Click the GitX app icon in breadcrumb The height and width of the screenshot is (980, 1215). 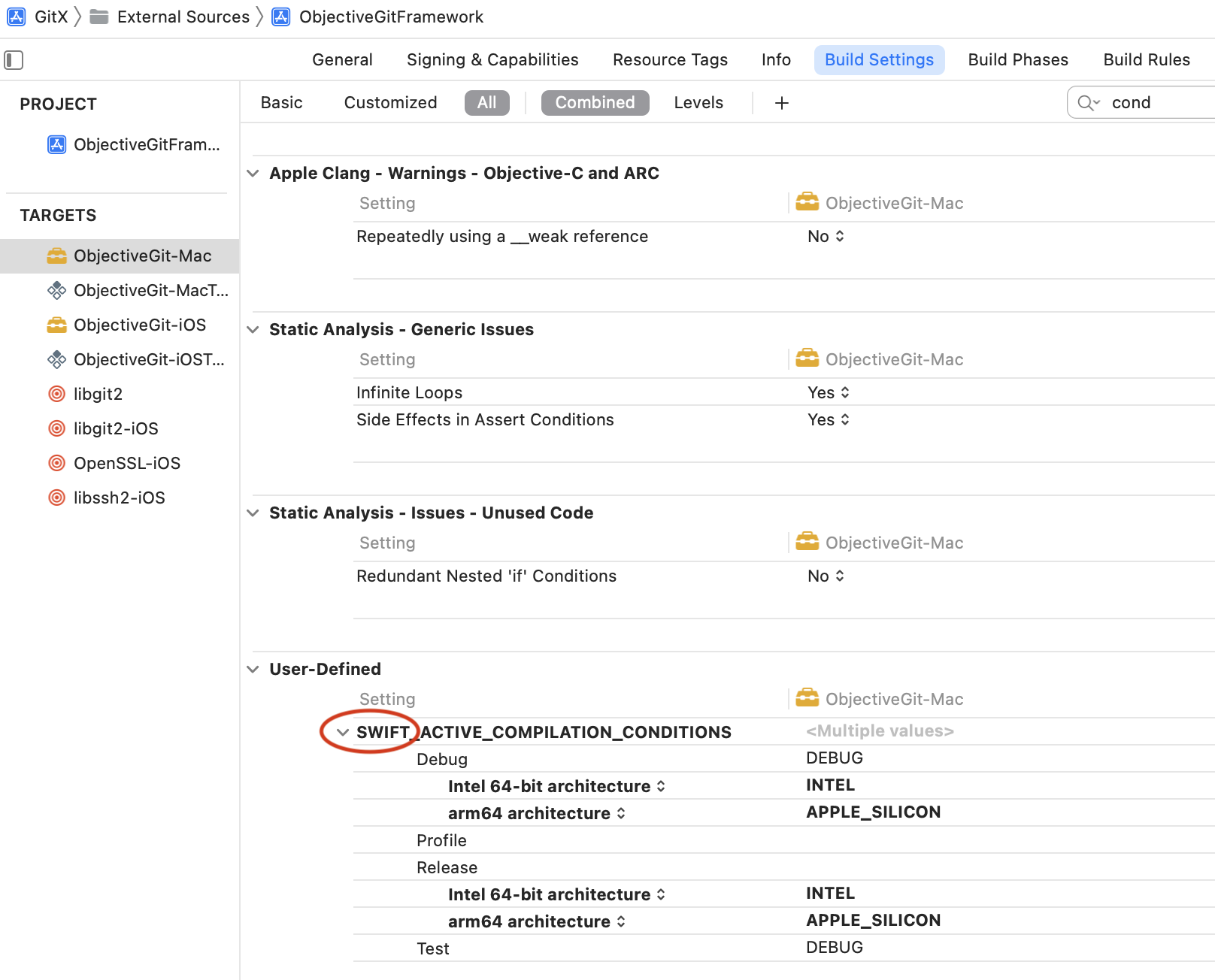tap(17, 17)
